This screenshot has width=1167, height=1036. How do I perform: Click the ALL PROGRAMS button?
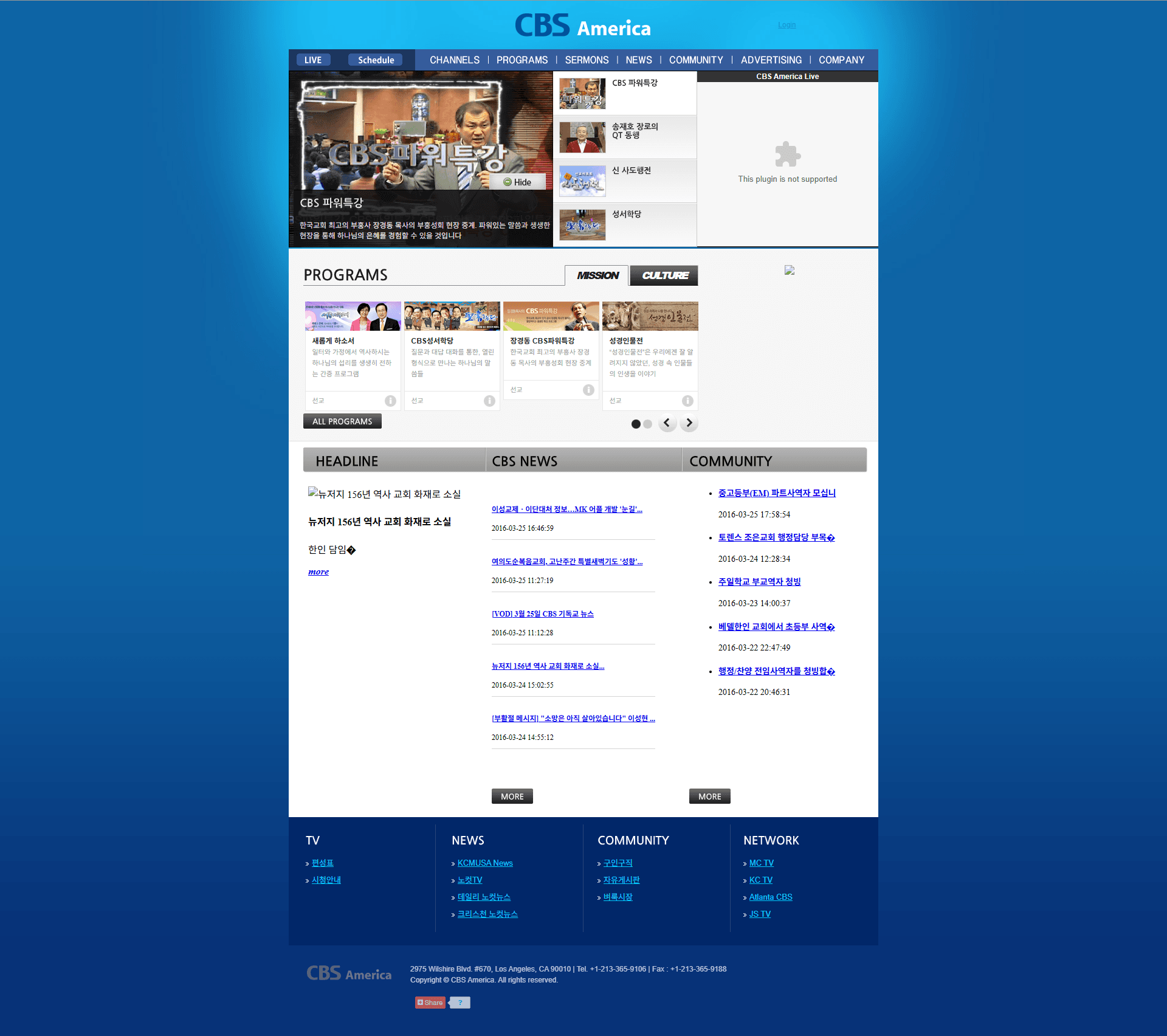pyautogui.click(x=342, y=421)
